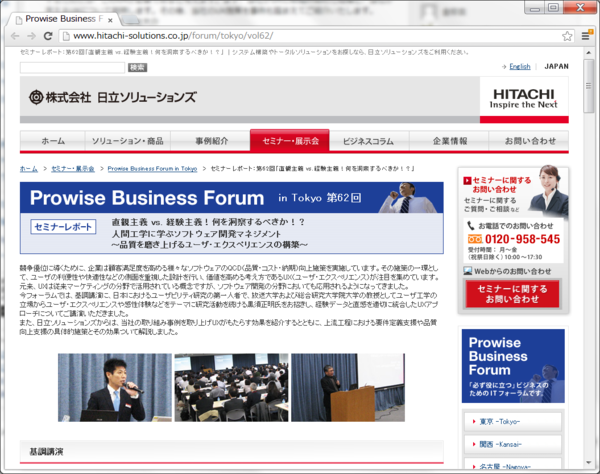This screenshot has height=474, width=600.
Task: Click the site search text field
Action: pyautogui.click(x=72, y=68)
